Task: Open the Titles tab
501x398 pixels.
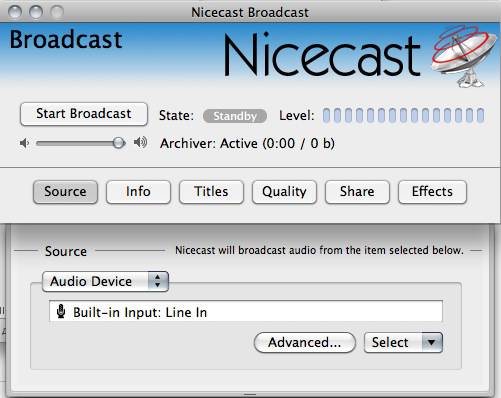Action: (x=211, y=192)
